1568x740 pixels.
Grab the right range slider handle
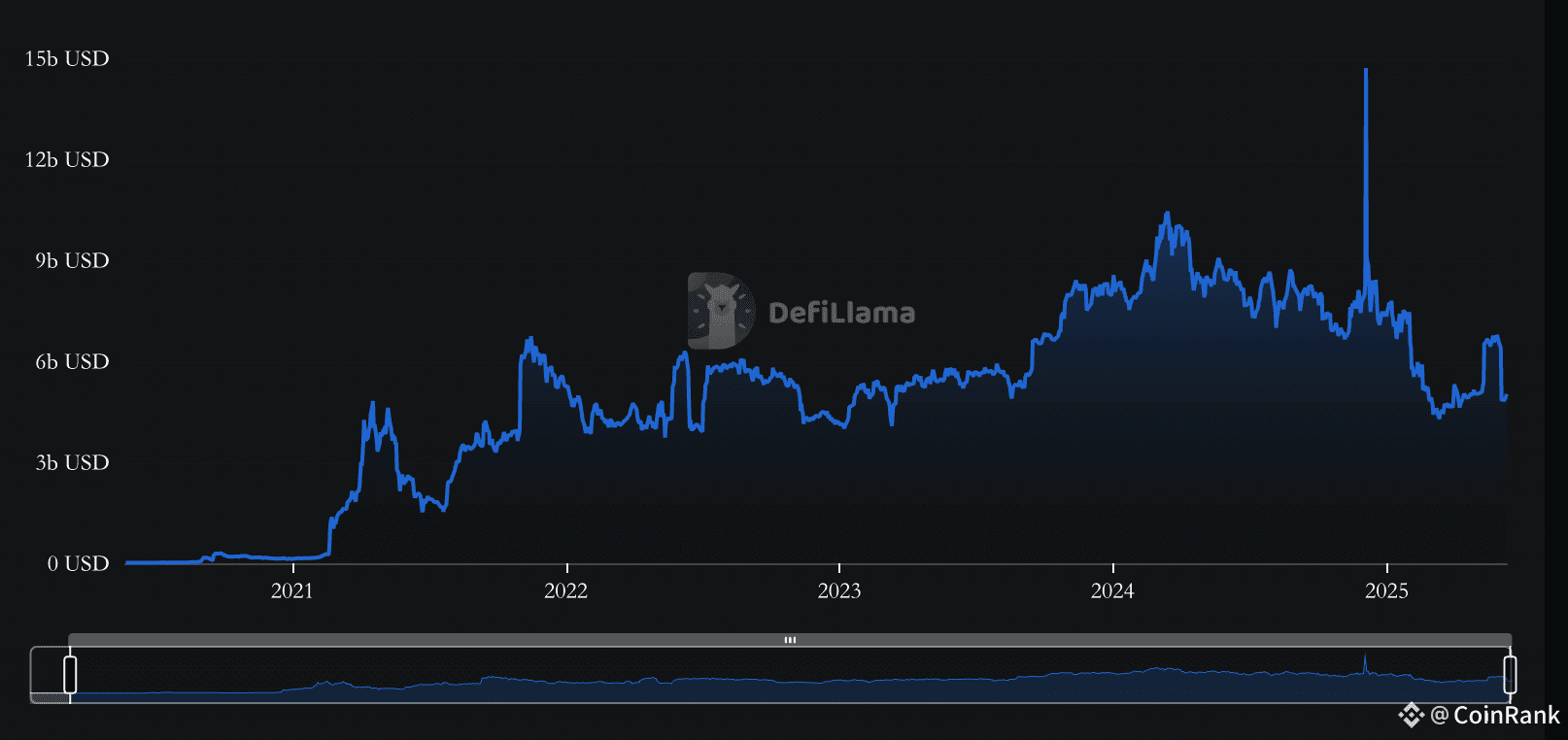(x=1510, y=675)
